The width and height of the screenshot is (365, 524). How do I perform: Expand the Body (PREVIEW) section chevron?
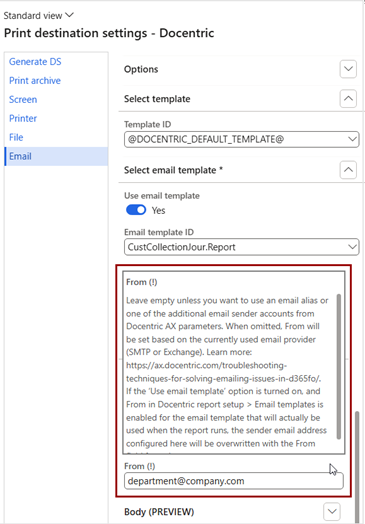click(332, 511)
